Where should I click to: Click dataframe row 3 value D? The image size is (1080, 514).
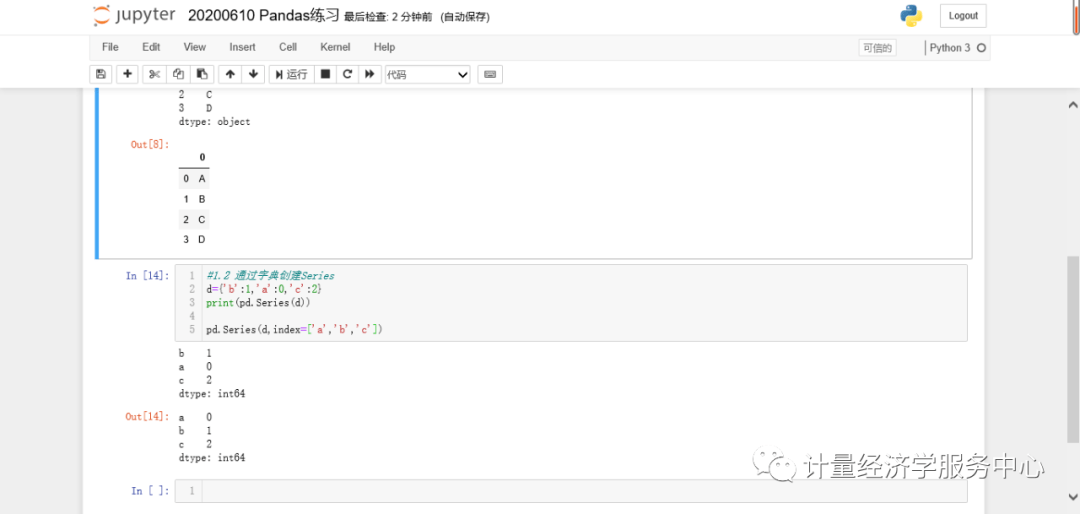(x=202, y=240)
